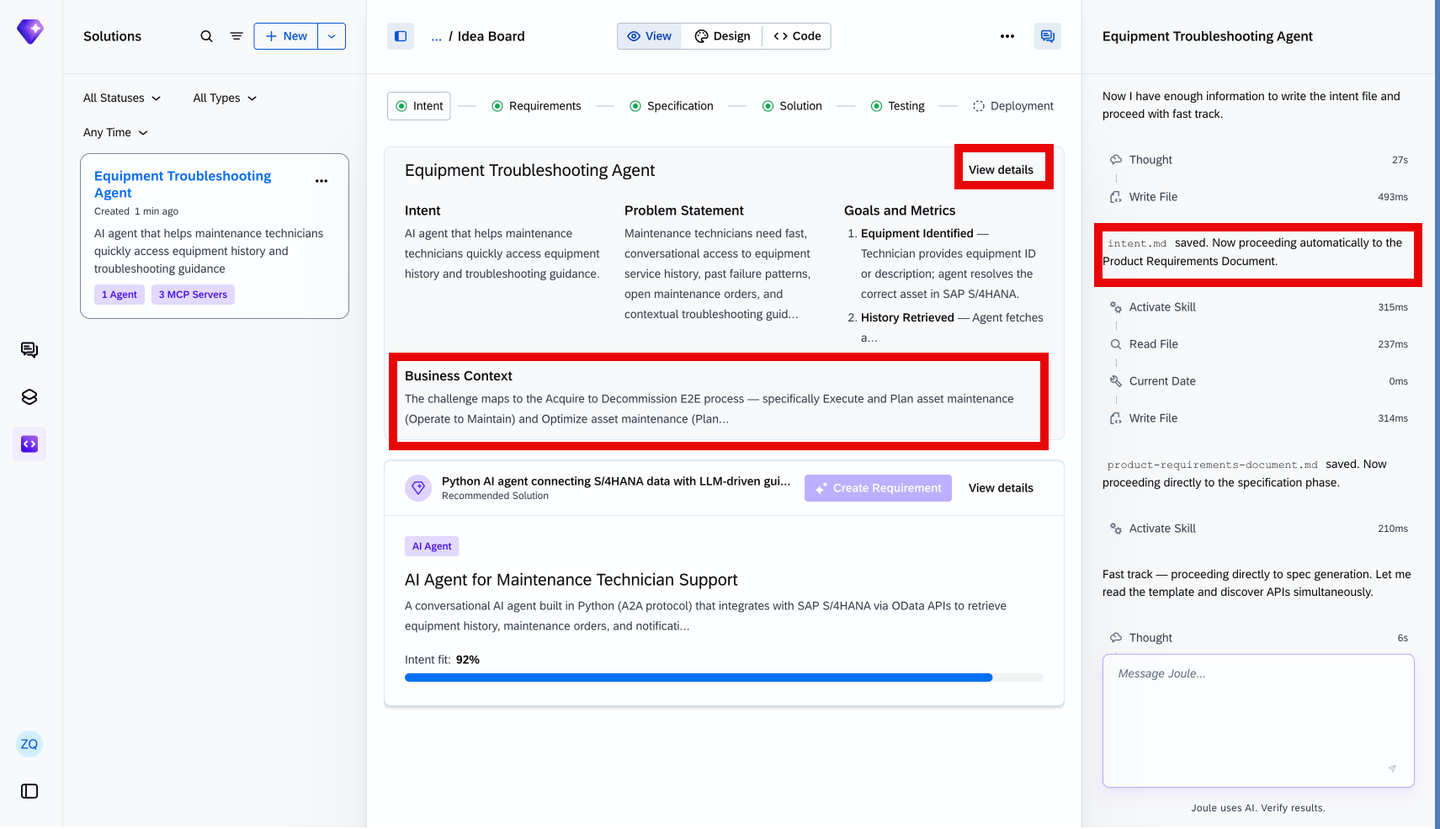1440x829 pixels.
Task: Click the AI Agent tag
Action: coord(432,546)
